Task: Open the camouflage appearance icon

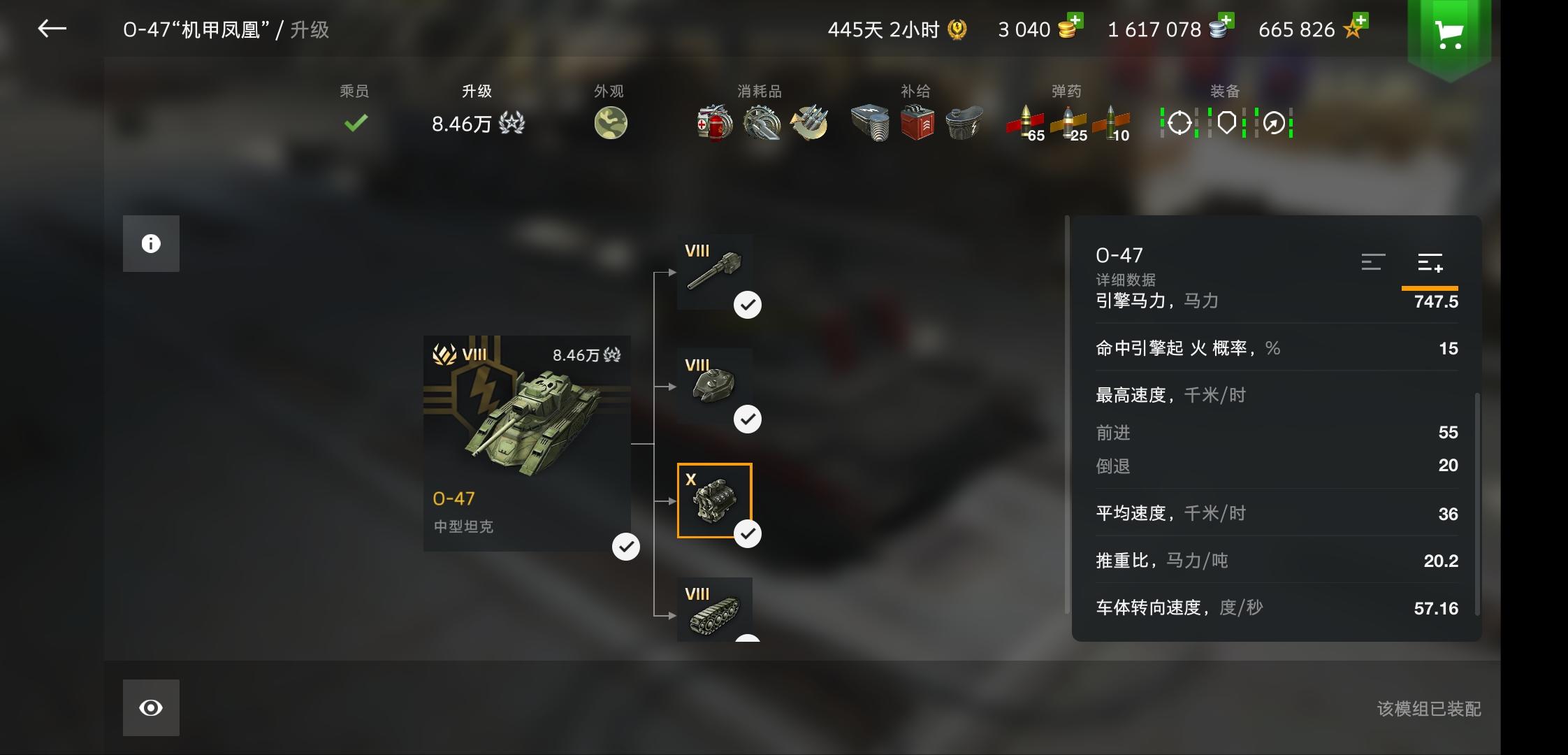Action: coord(610,123)
